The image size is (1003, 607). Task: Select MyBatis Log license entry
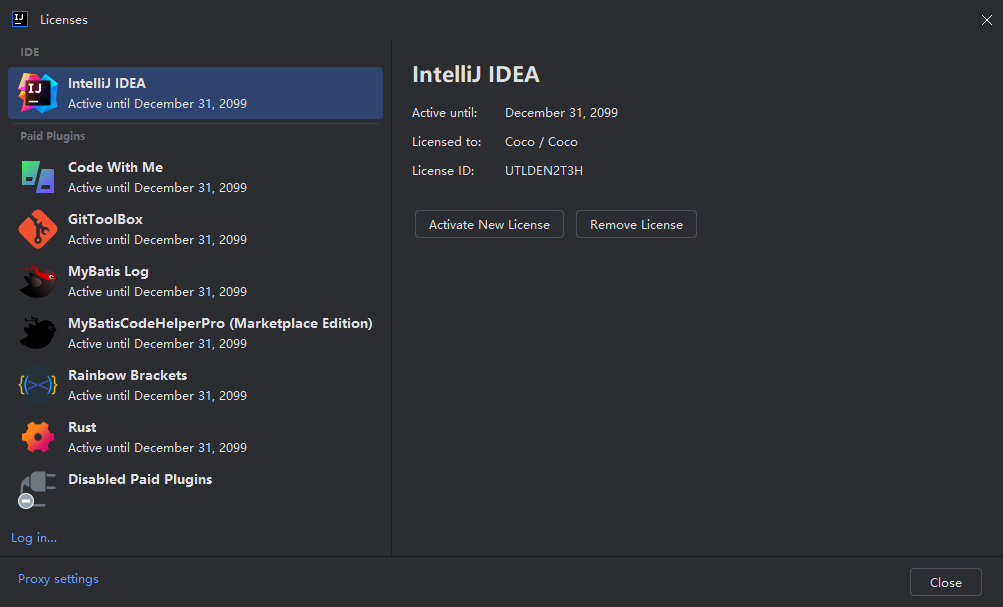[x=195, y=281]
